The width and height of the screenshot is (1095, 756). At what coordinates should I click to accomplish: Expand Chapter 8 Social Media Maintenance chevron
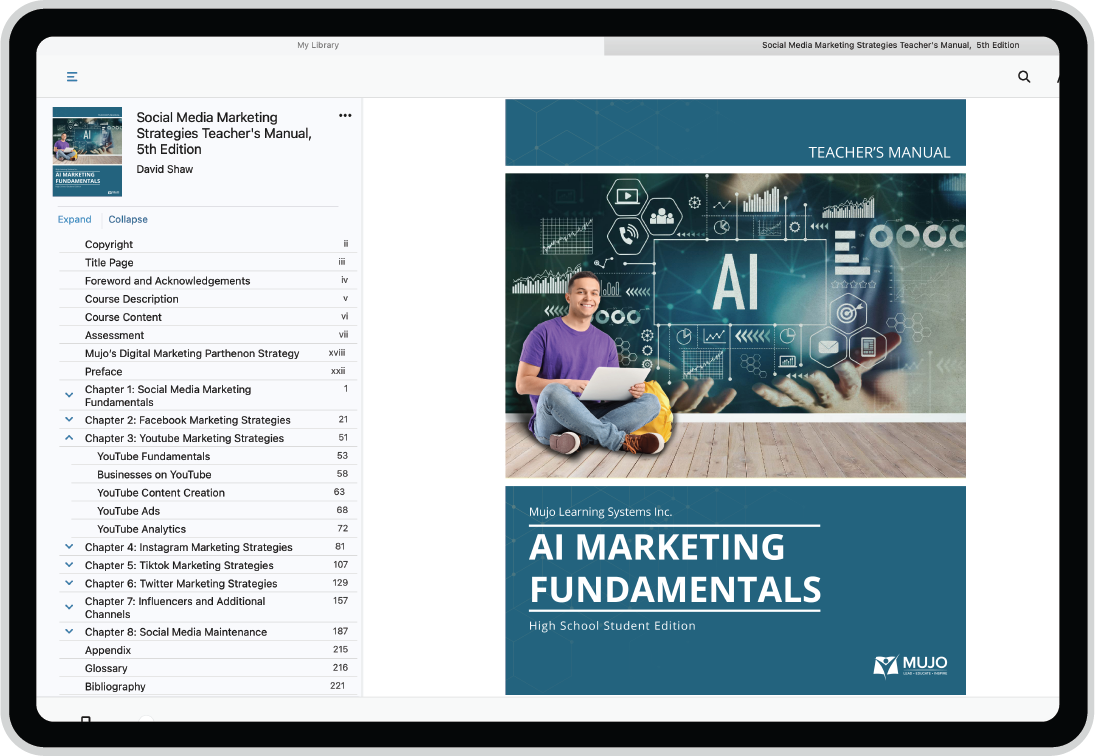click(69, 632)
